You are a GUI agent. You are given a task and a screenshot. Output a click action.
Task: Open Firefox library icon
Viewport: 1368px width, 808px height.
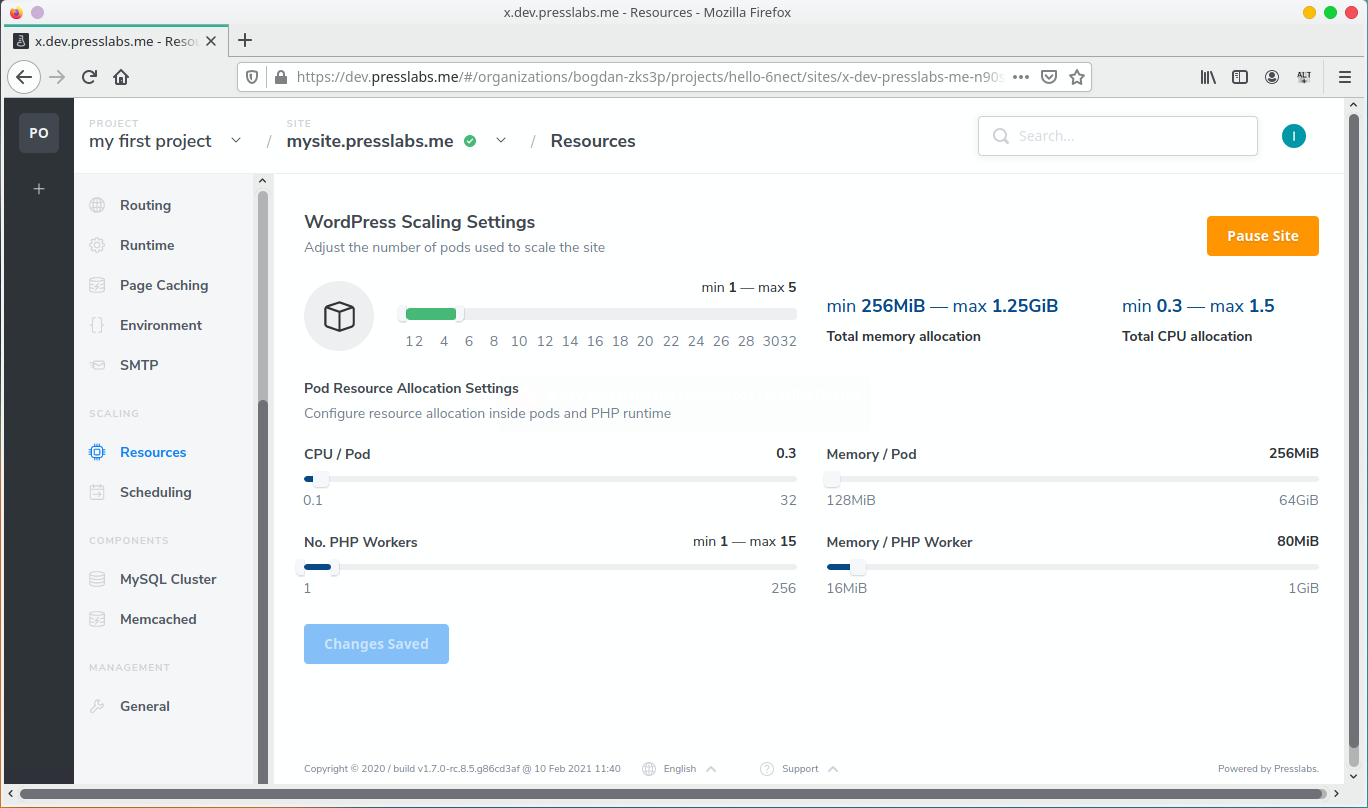pyautogui.click(x=1208, y=77)
